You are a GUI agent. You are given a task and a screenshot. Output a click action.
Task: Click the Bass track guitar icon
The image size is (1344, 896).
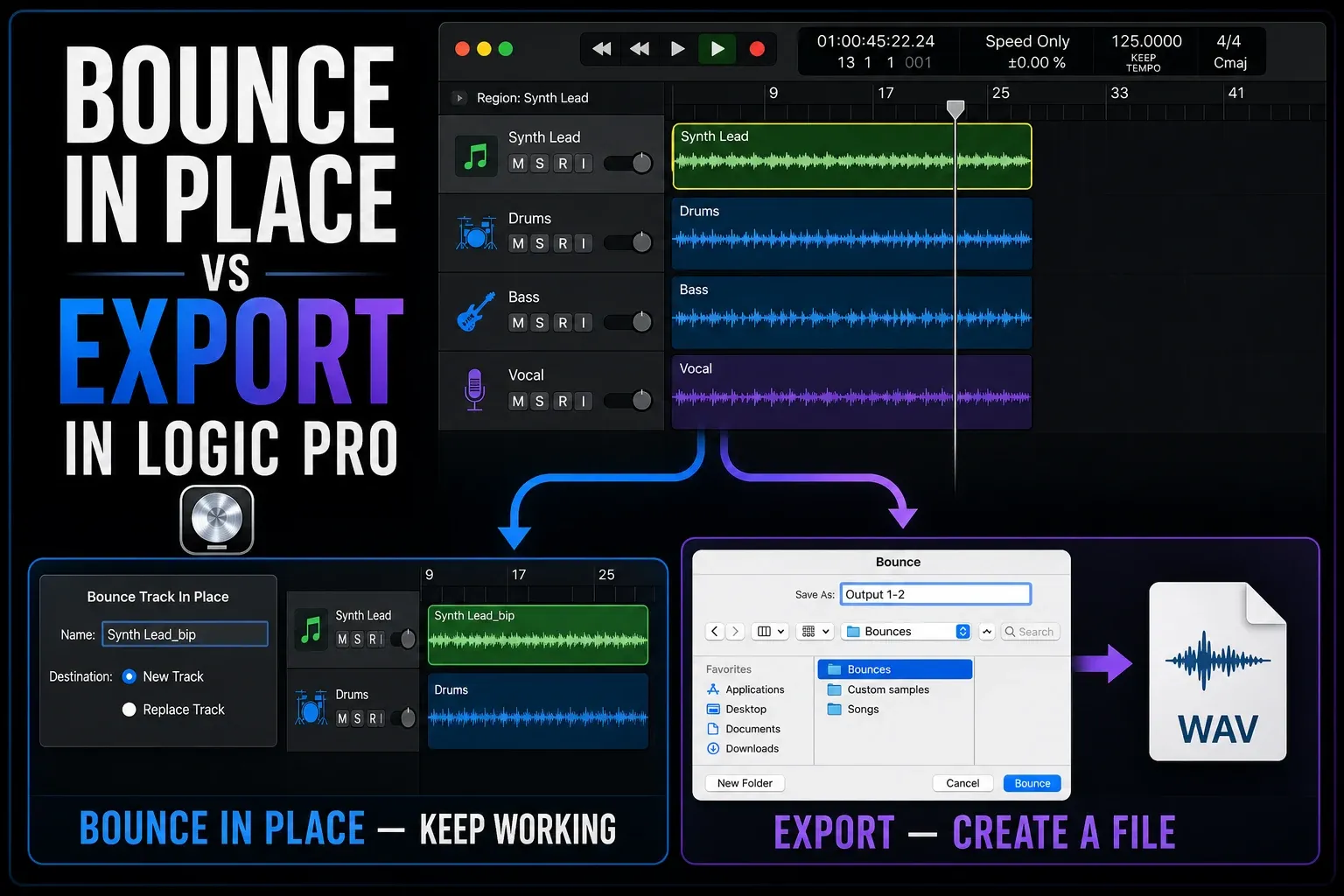[476, 311]
